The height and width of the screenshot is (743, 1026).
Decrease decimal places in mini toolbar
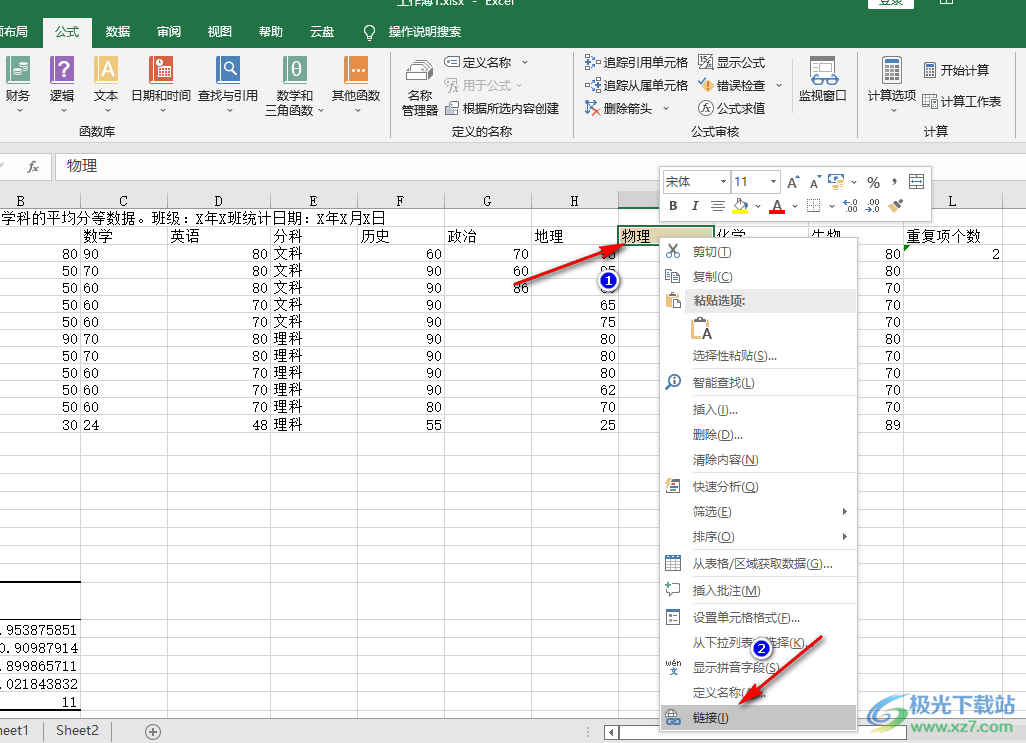click(x=872, y=206)
